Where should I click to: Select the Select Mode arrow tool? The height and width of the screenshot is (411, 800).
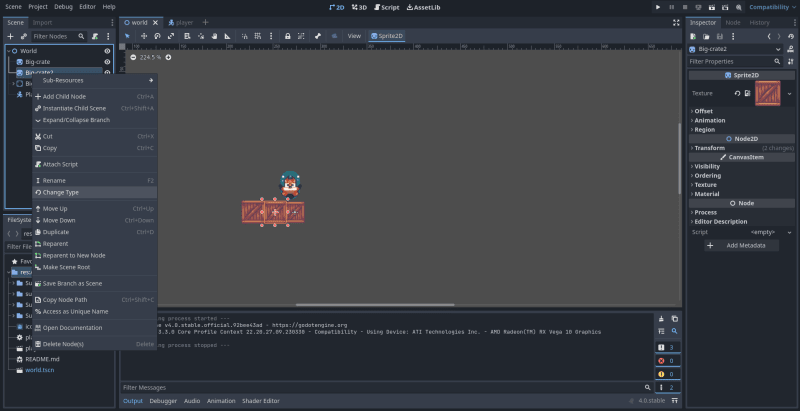pos(127,36)
